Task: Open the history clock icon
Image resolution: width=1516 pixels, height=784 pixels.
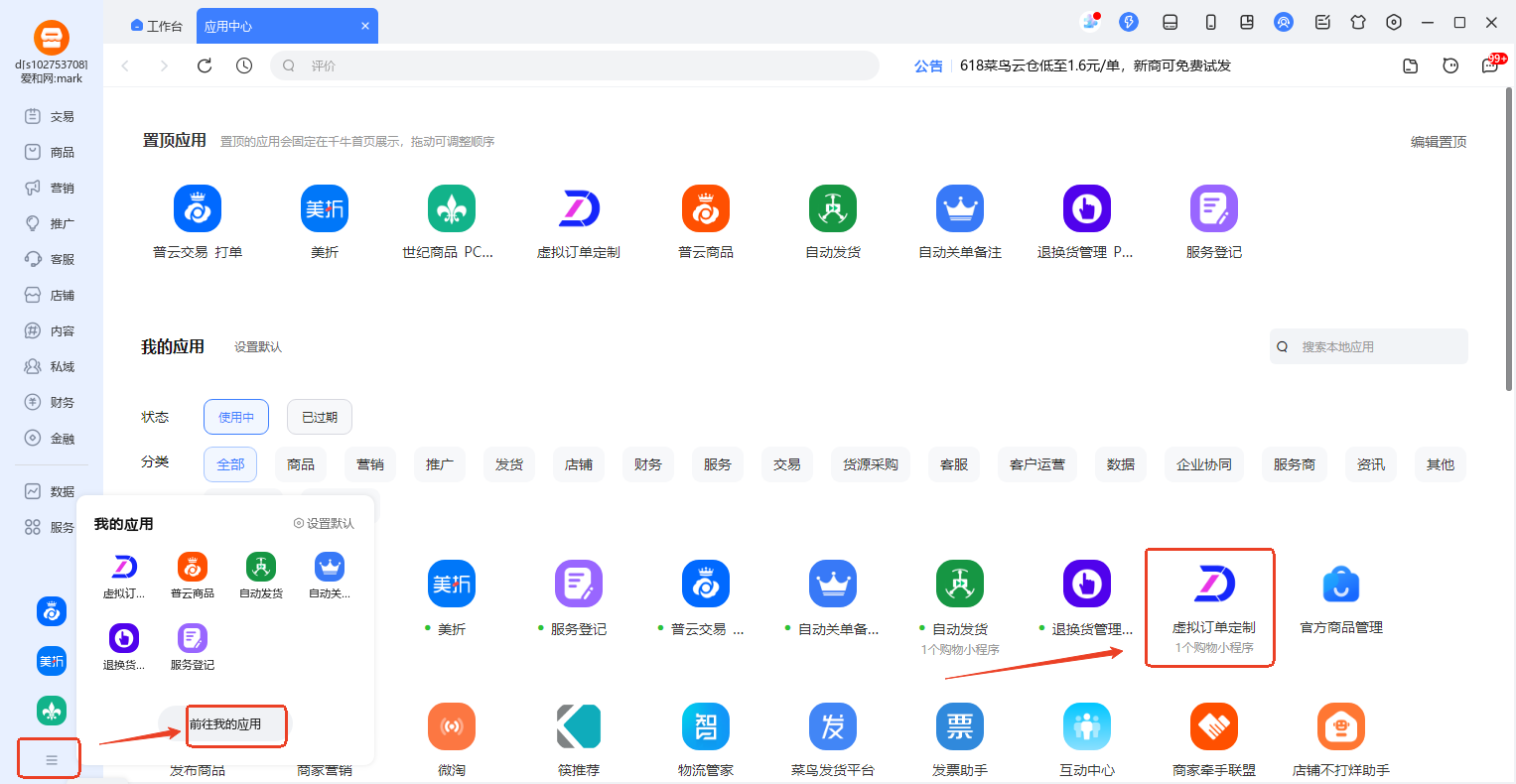Action: click(x=244, y=65)
